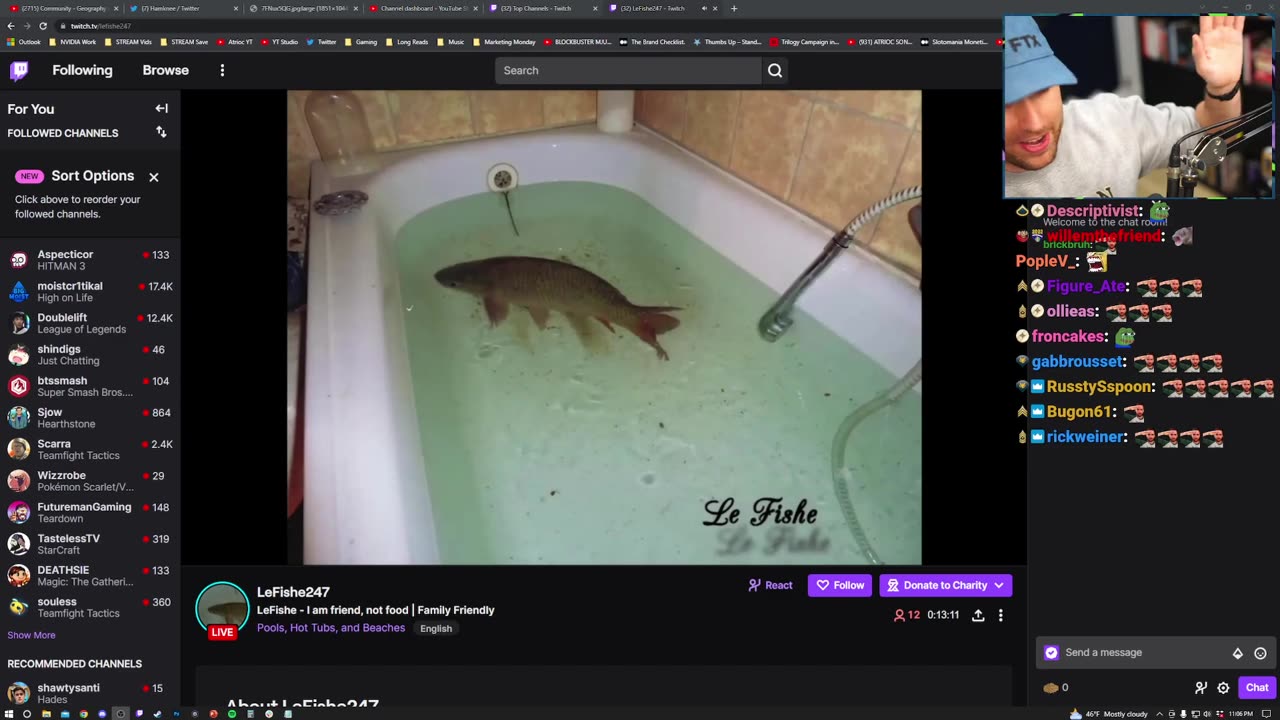
Task: Open the Marketing Monday bookmark folder
Action: tap(504, 42)
